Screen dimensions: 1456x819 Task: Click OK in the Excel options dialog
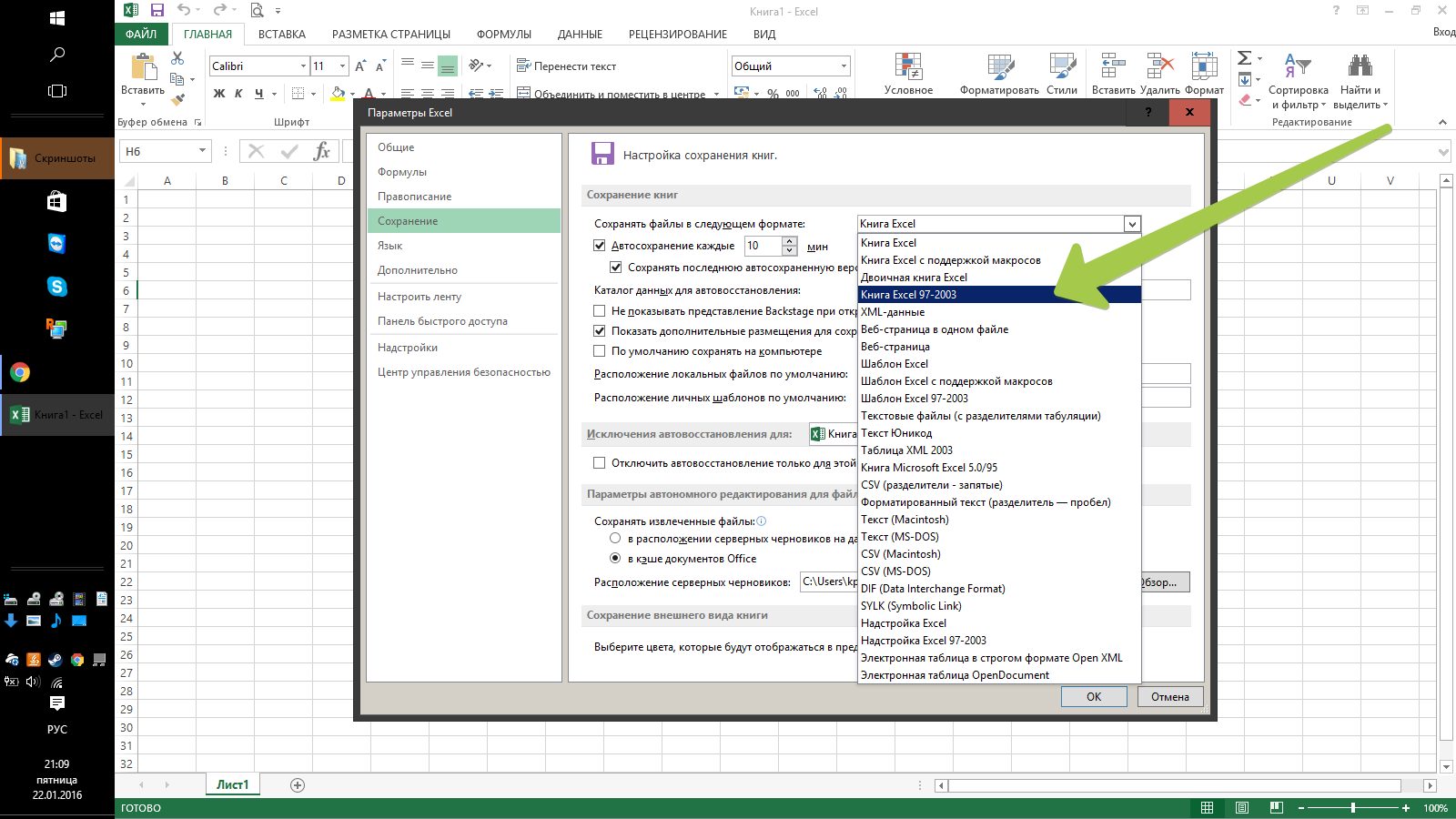[1094, 697]
